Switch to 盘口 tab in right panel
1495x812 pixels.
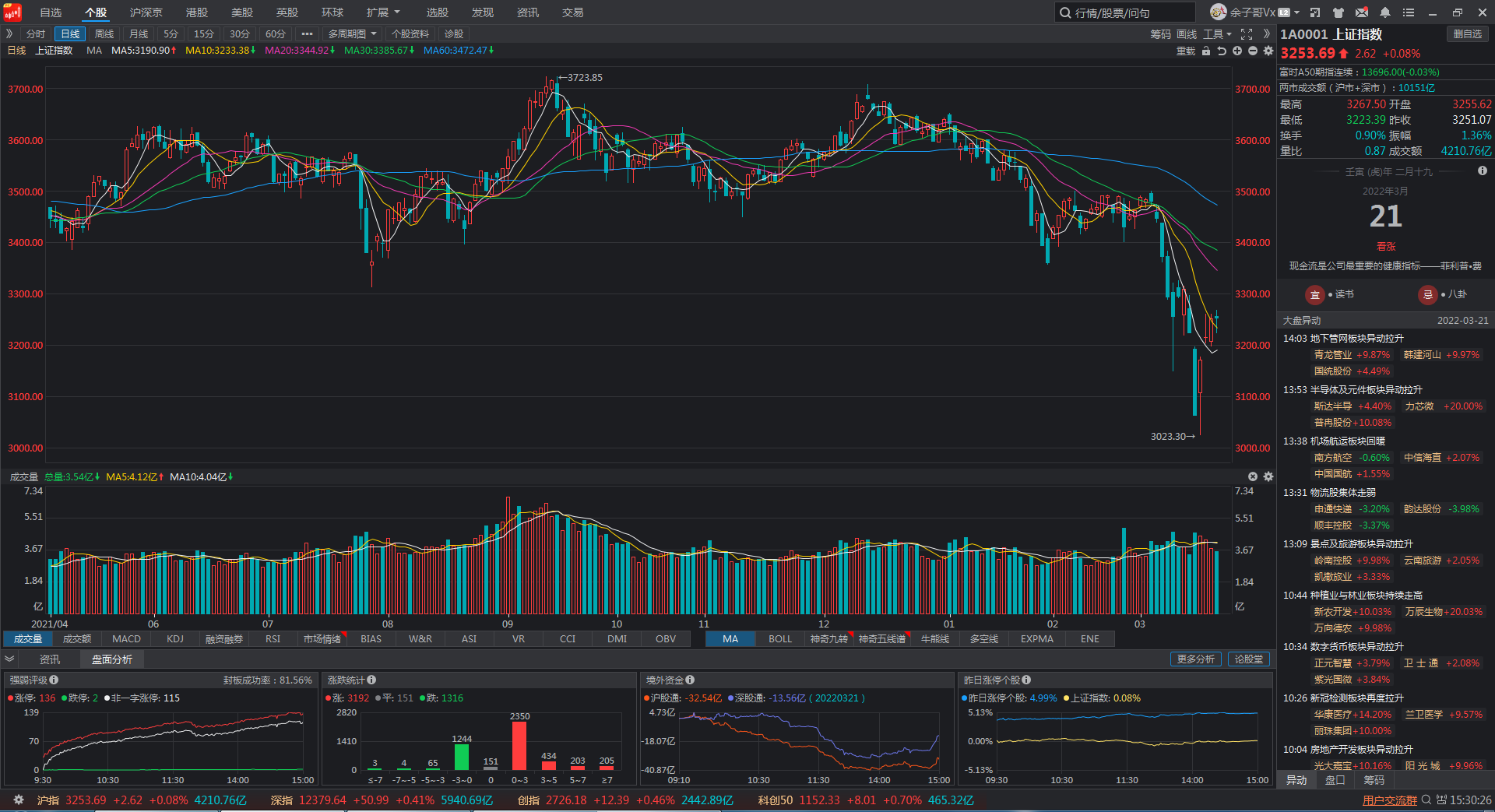1335,780
